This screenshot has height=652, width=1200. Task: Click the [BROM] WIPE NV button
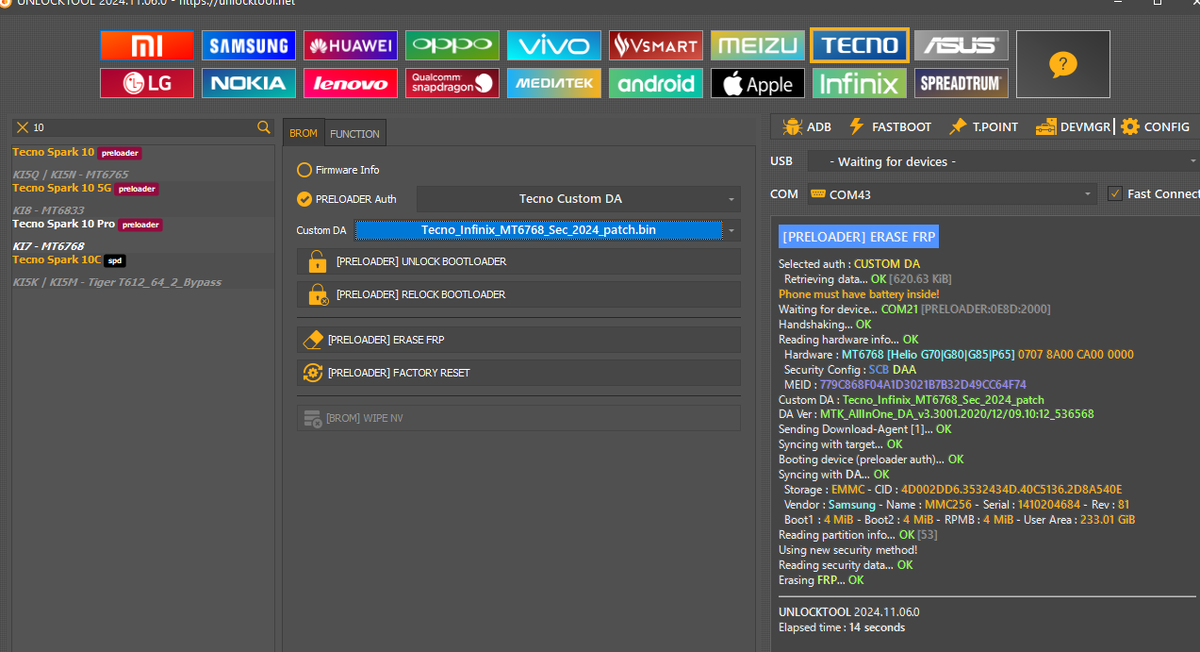coord(519,418)
